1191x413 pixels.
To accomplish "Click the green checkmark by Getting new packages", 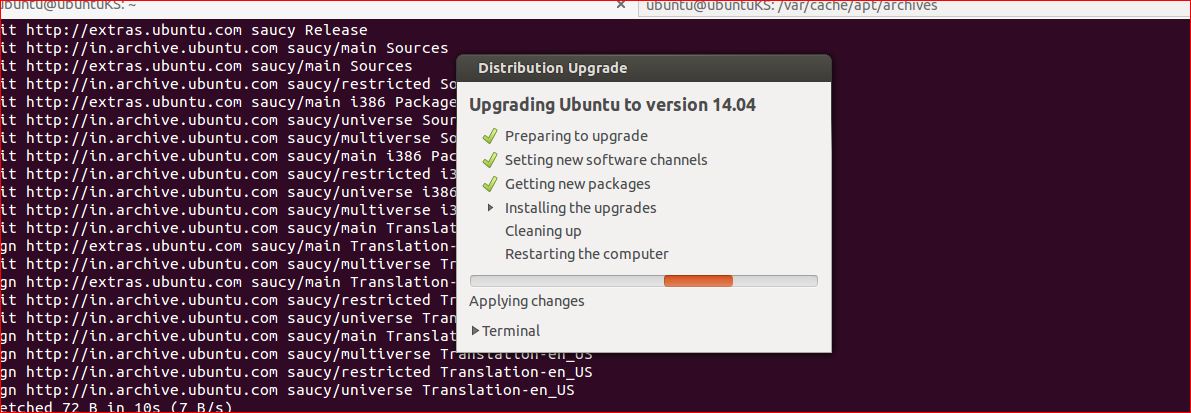I will (489, 184).
